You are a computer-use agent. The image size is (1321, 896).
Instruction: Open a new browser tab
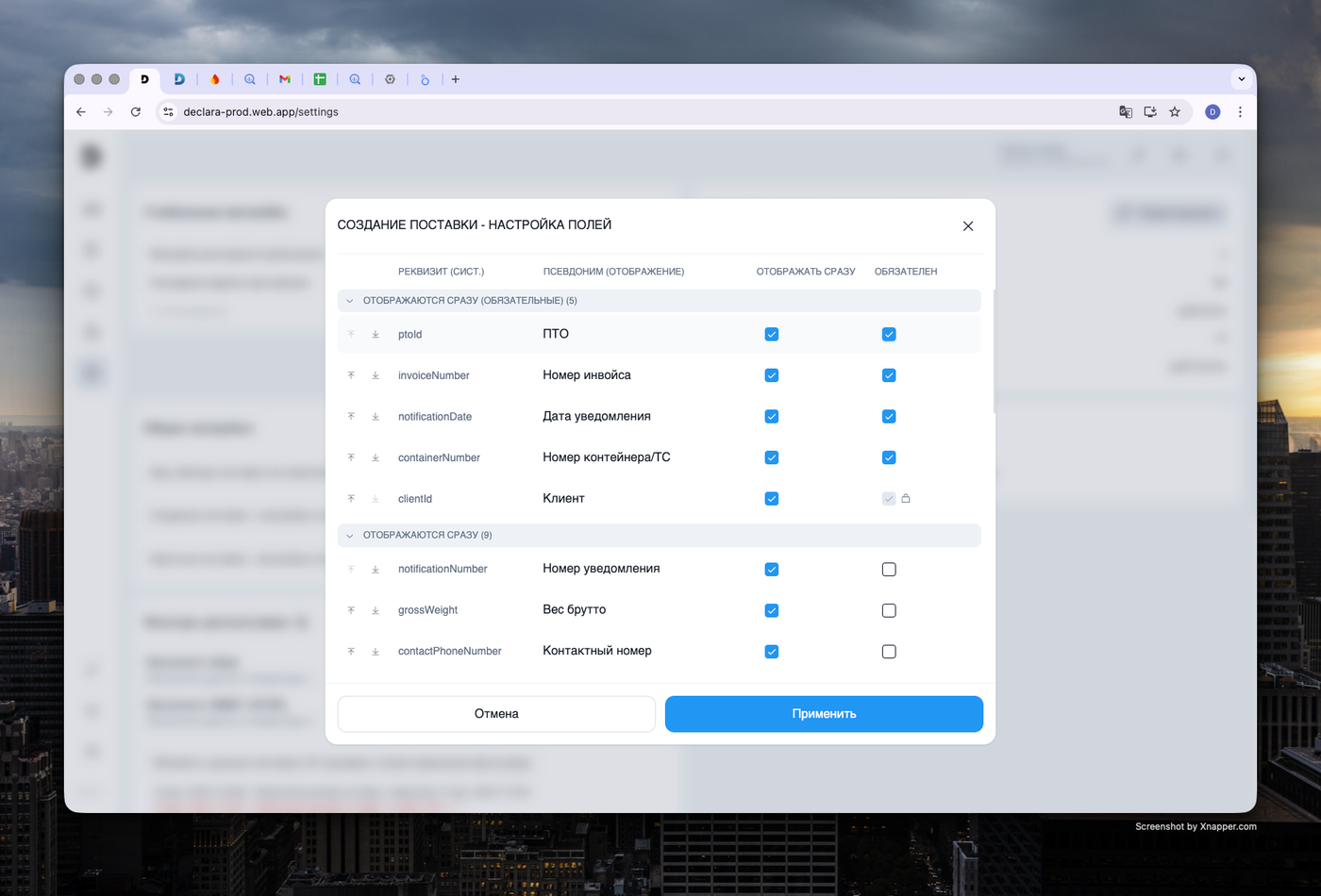point(456,79)
